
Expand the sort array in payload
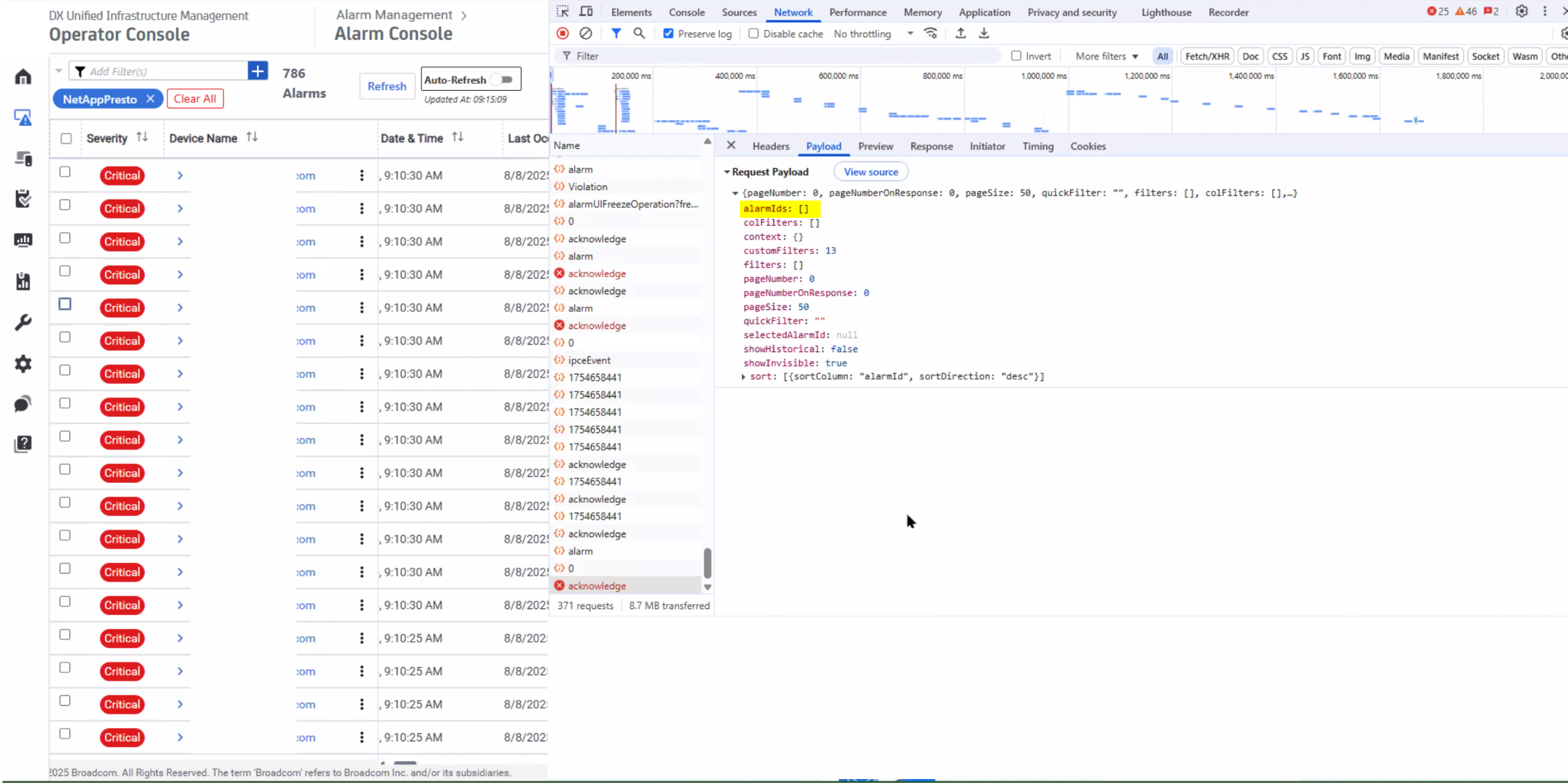click(x=744, y=377)
